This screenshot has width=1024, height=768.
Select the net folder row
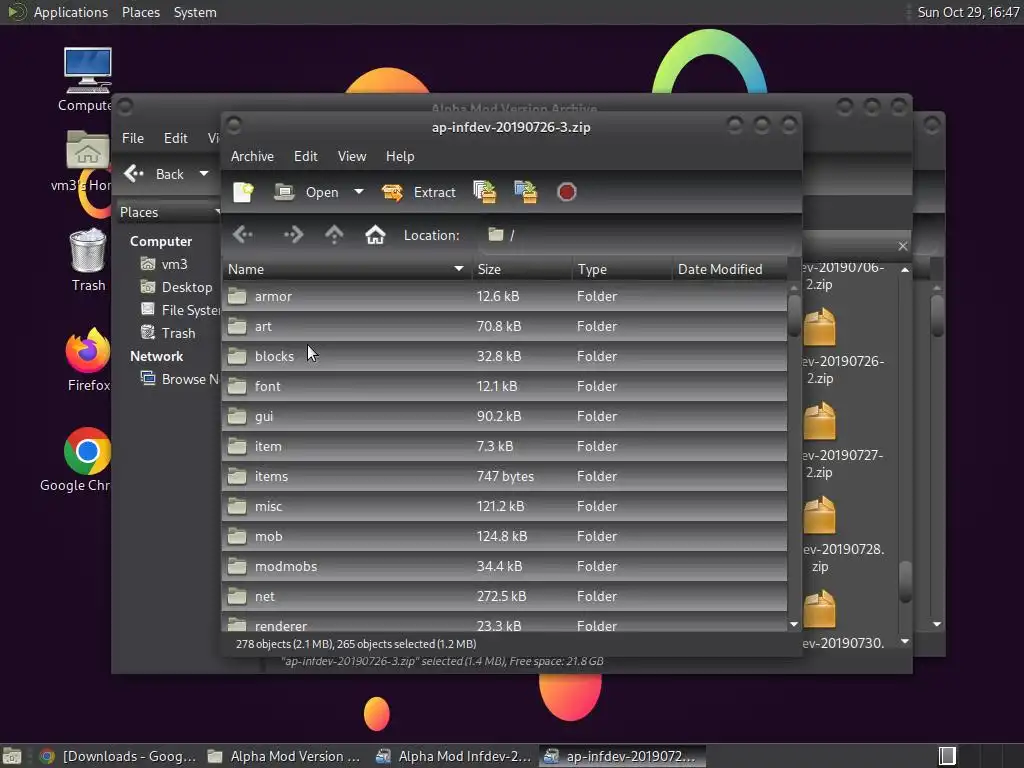[x=504, y=596]
